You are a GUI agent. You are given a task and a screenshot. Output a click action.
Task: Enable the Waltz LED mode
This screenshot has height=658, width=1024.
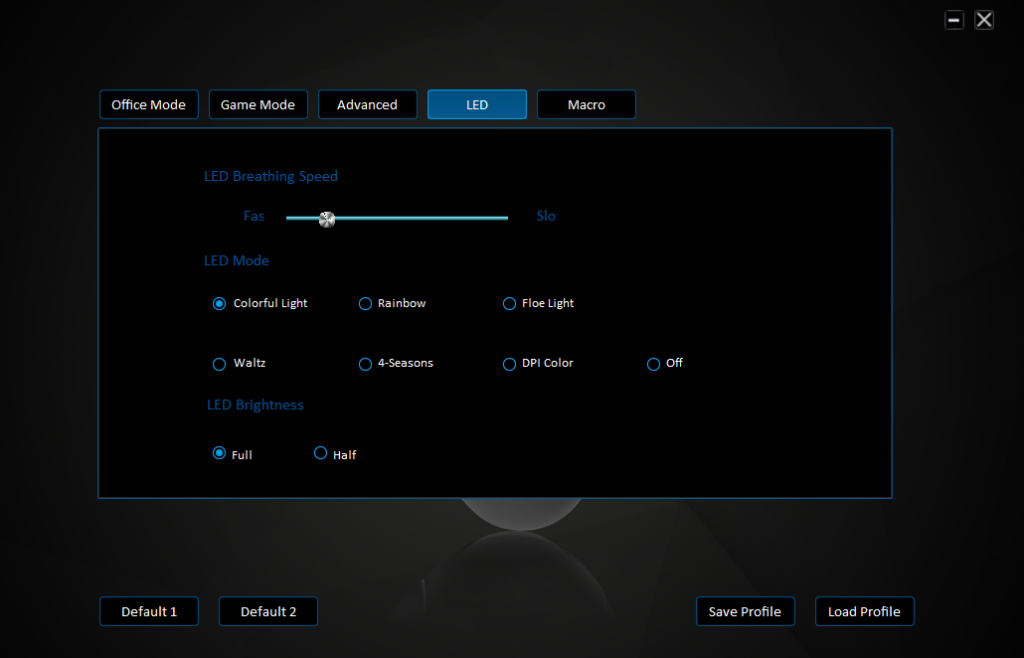pos(220,364)
